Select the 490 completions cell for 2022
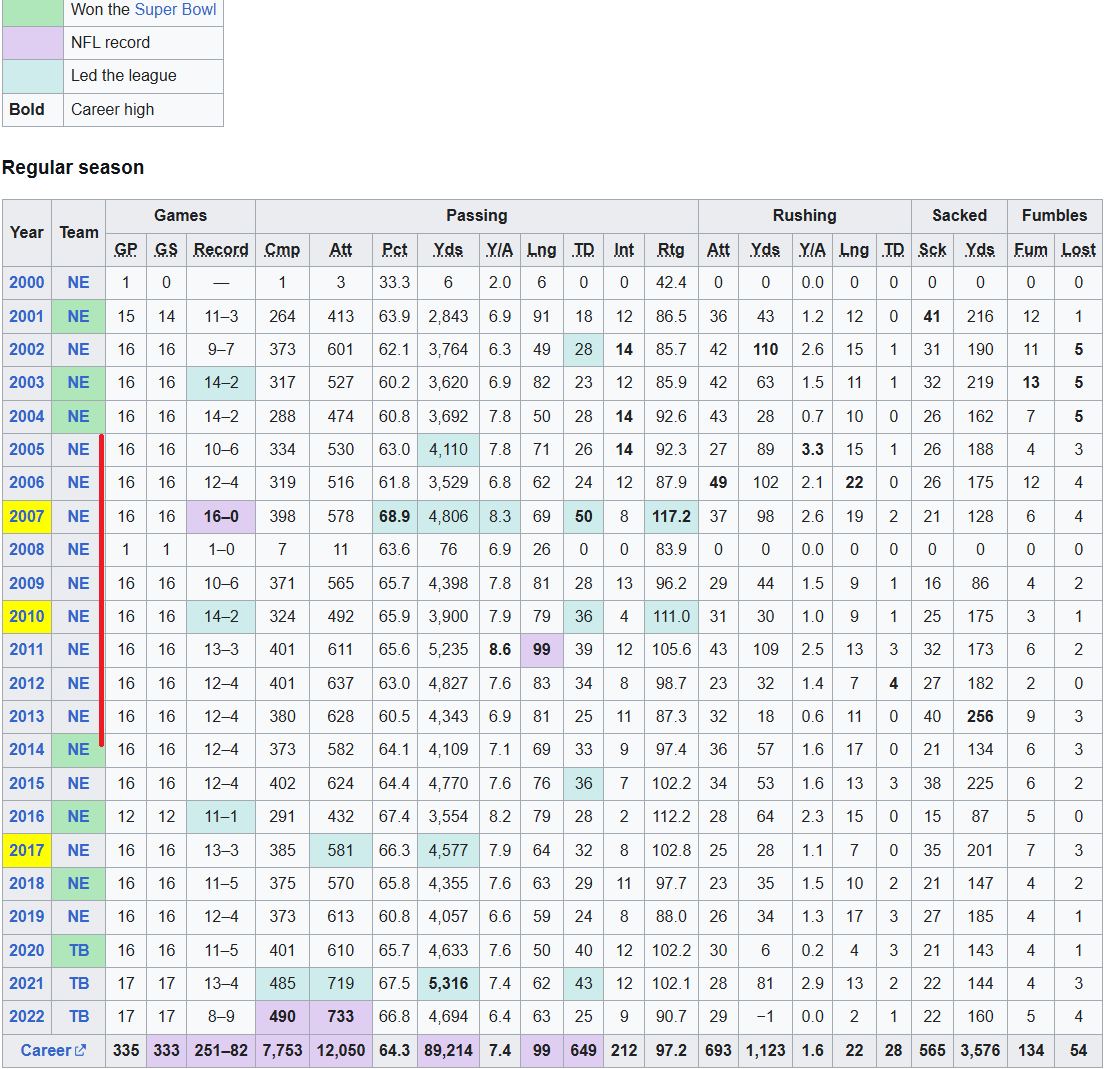1106x1069 pixels. (x=282, y=1017)
